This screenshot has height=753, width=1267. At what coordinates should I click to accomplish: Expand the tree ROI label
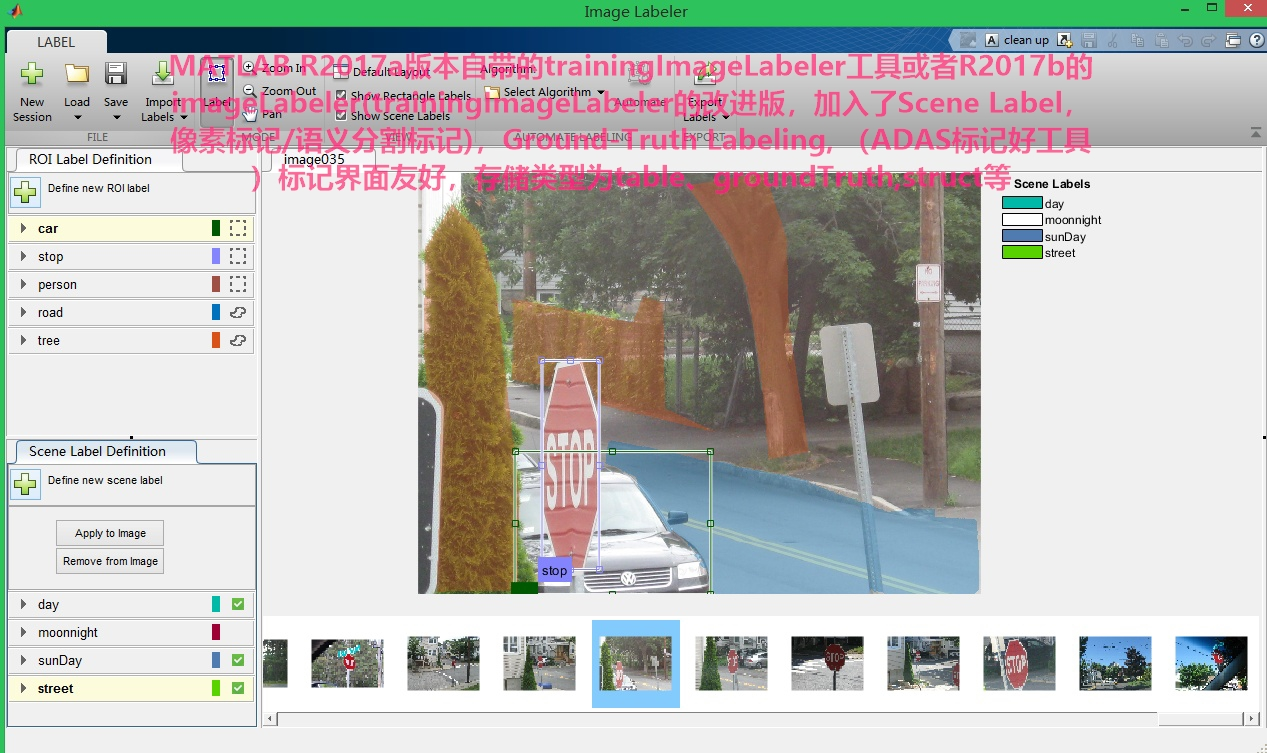(x=23, y=340)
